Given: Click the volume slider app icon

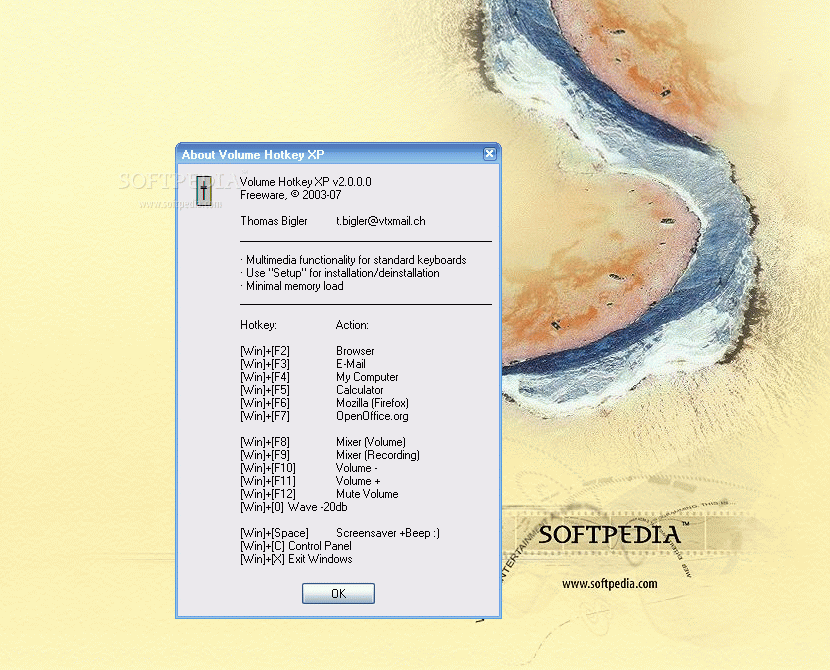Looking at the screenshot, I should [x=204, y=191].
